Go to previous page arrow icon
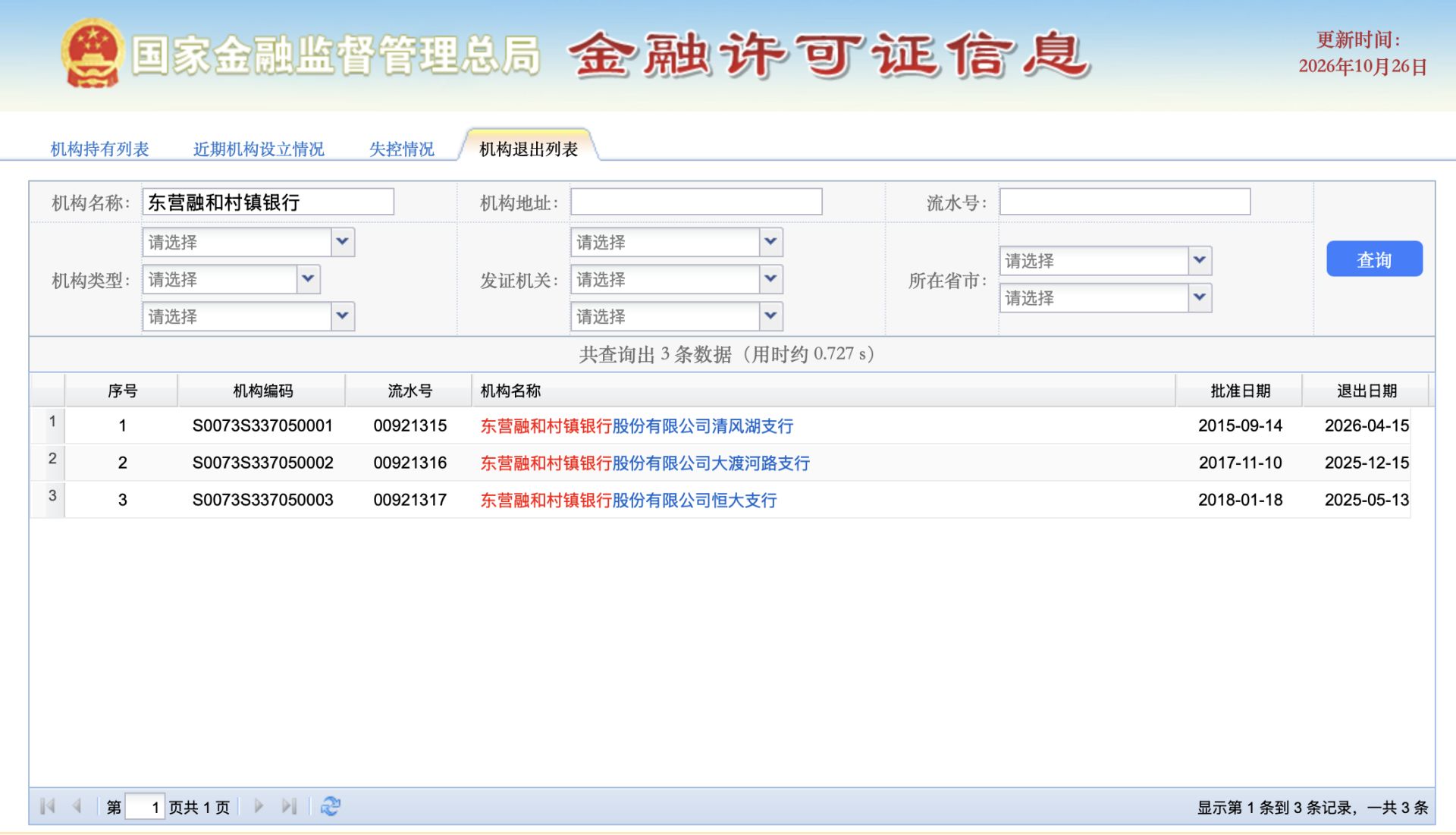This screenshot has height=835, width=1456. pos(77,806)
